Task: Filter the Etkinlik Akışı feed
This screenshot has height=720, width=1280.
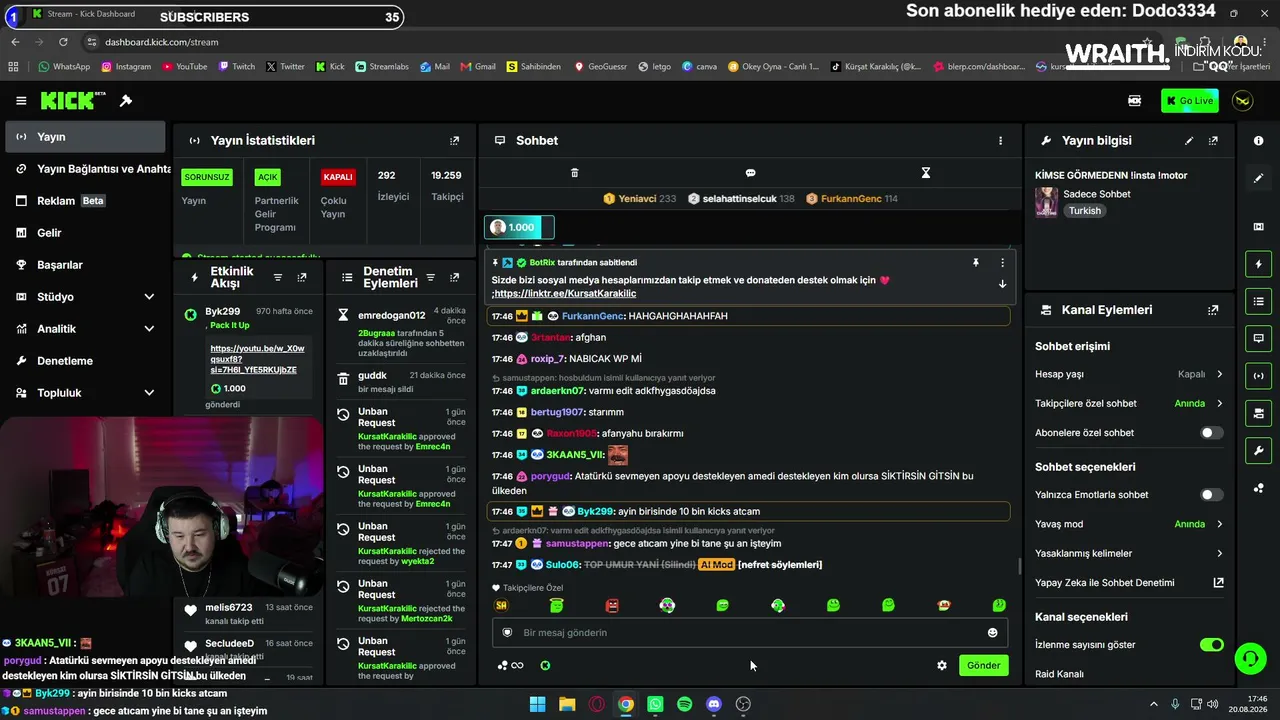Action: (x=278, y=277)
